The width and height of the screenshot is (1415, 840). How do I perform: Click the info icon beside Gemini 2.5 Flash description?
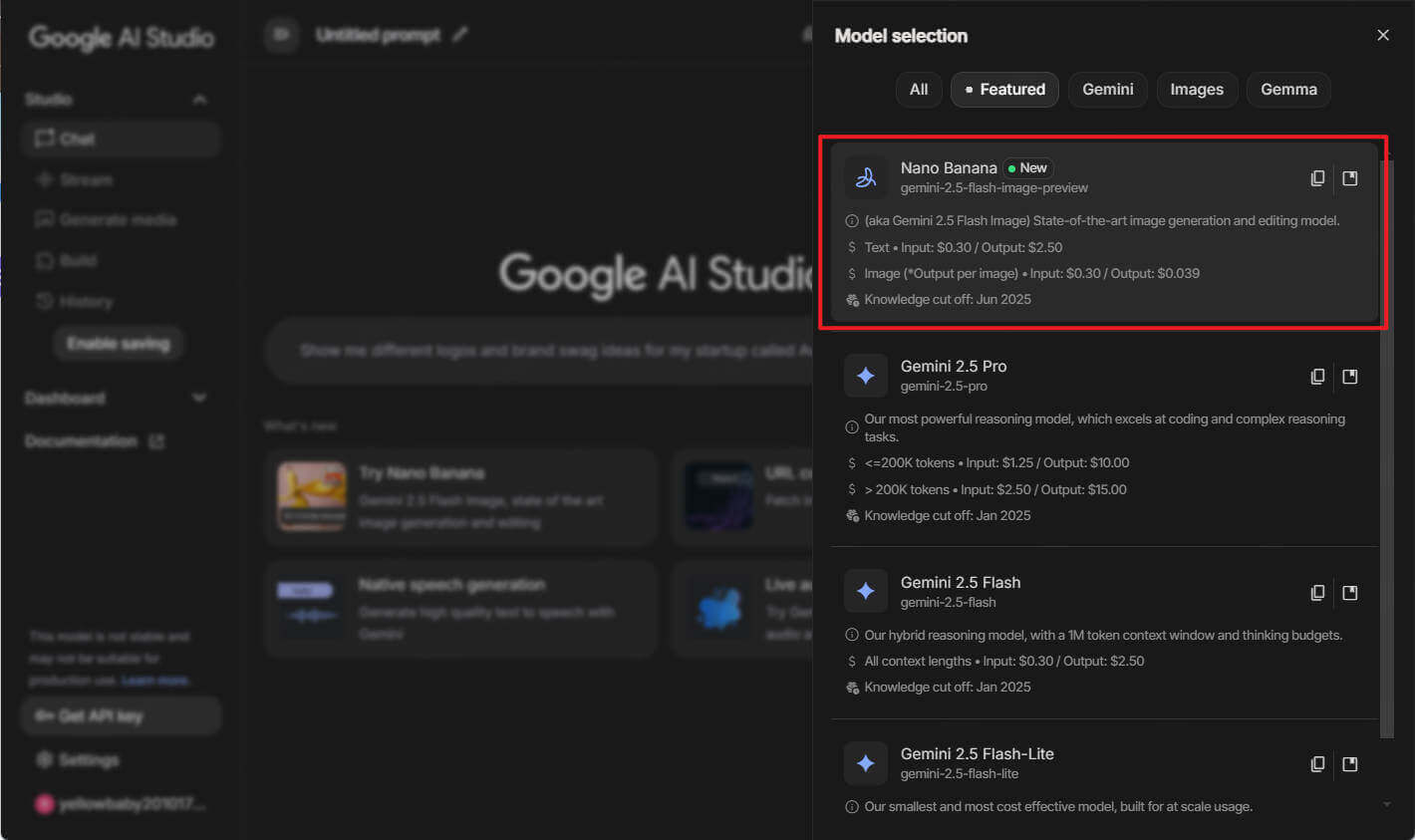coord(852,635)
